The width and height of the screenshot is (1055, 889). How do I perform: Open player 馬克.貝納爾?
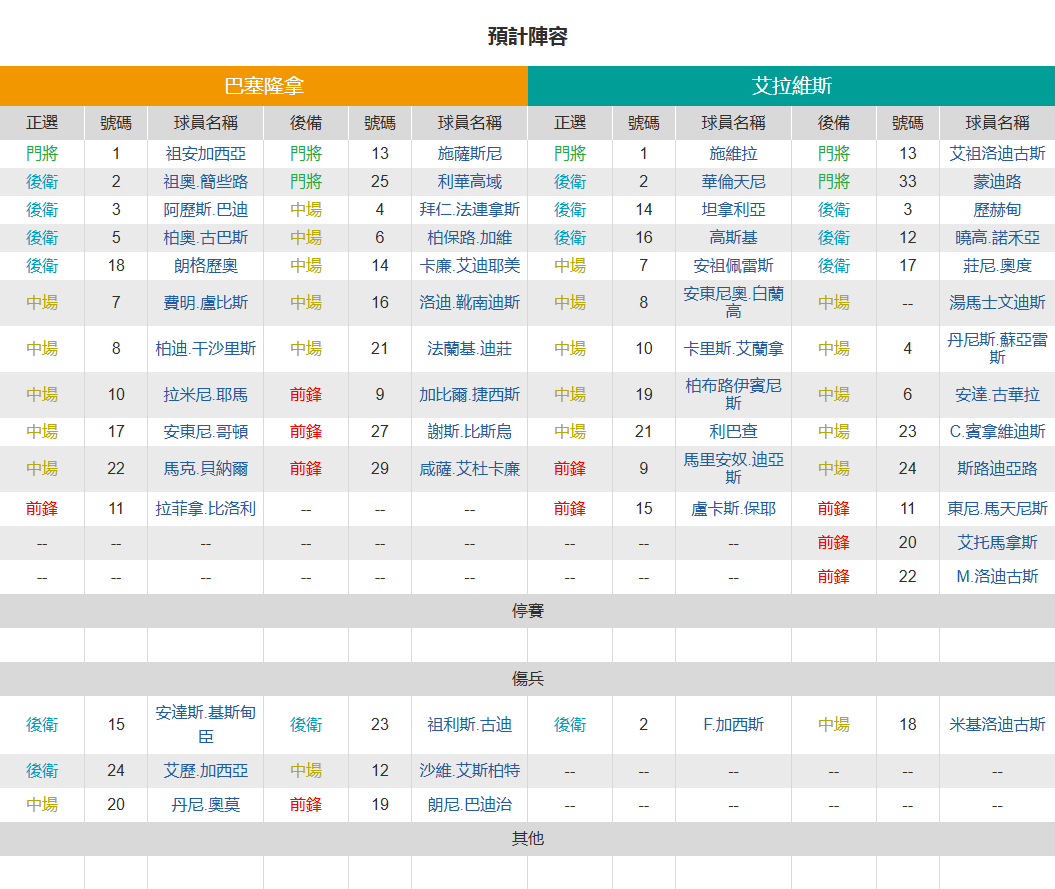point(205,468)
